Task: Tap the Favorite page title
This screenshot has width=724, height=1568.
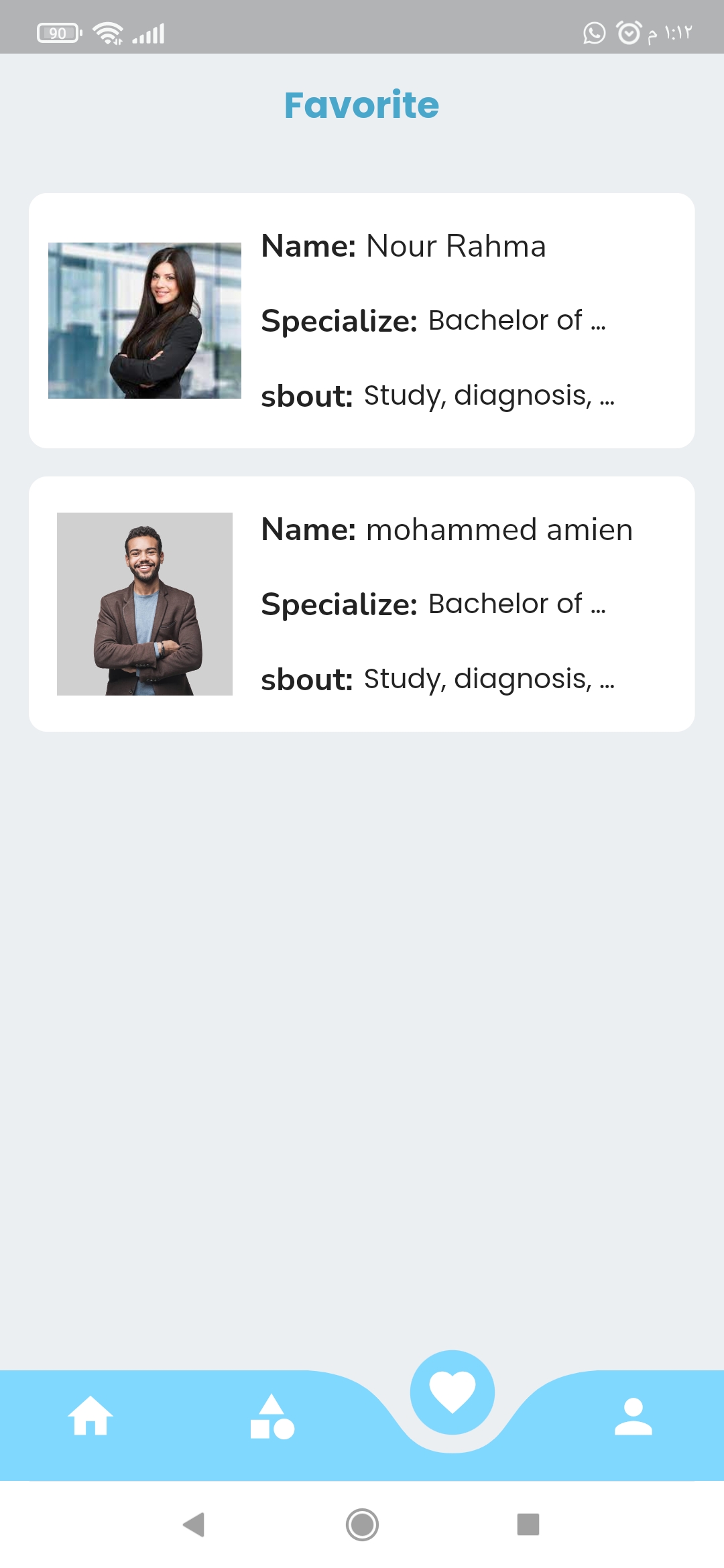Action: coord(362,105)
